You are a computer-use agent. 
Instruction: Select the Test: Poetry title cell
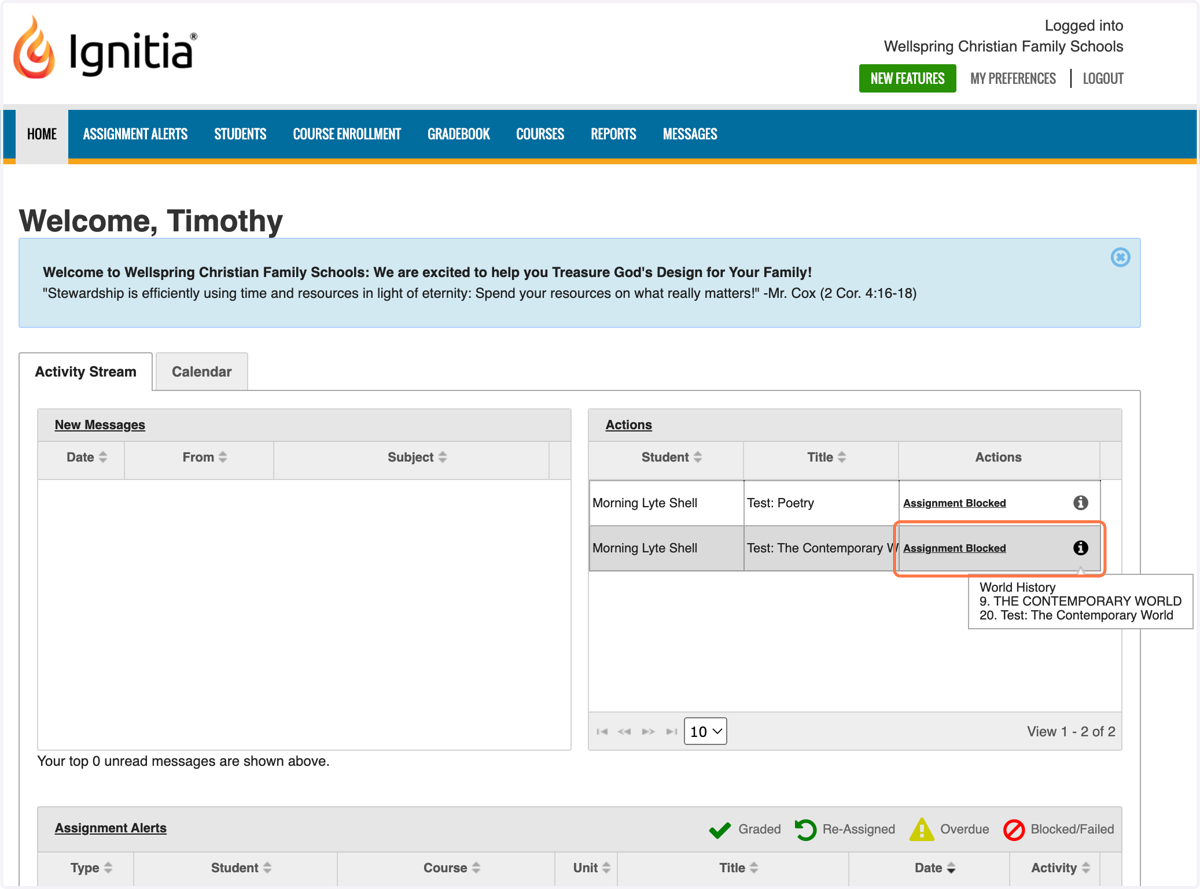(x=821, y=503)
